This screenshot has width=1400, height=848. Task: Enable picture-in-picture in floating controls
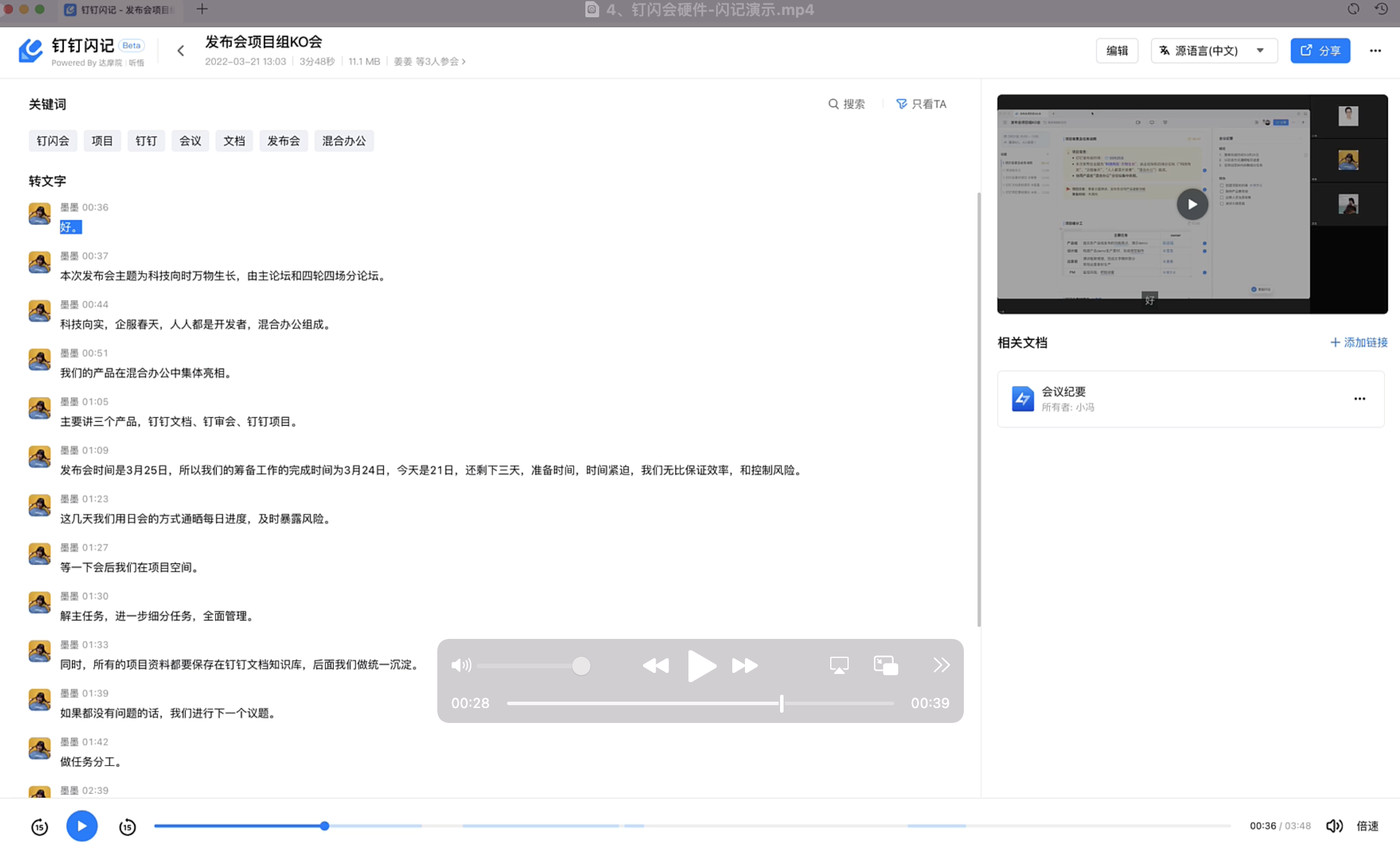pyautogui.click(x=886, y=665)
